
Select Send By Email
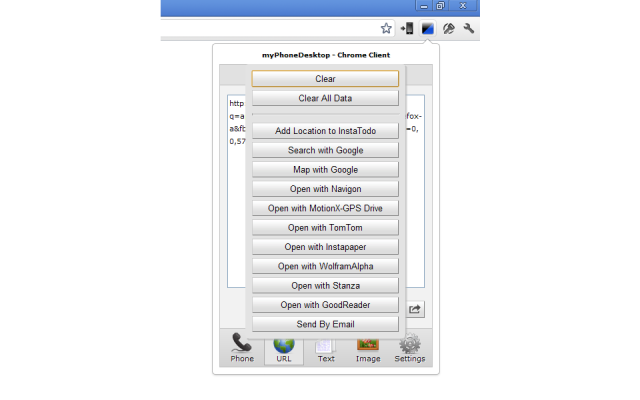325,324
